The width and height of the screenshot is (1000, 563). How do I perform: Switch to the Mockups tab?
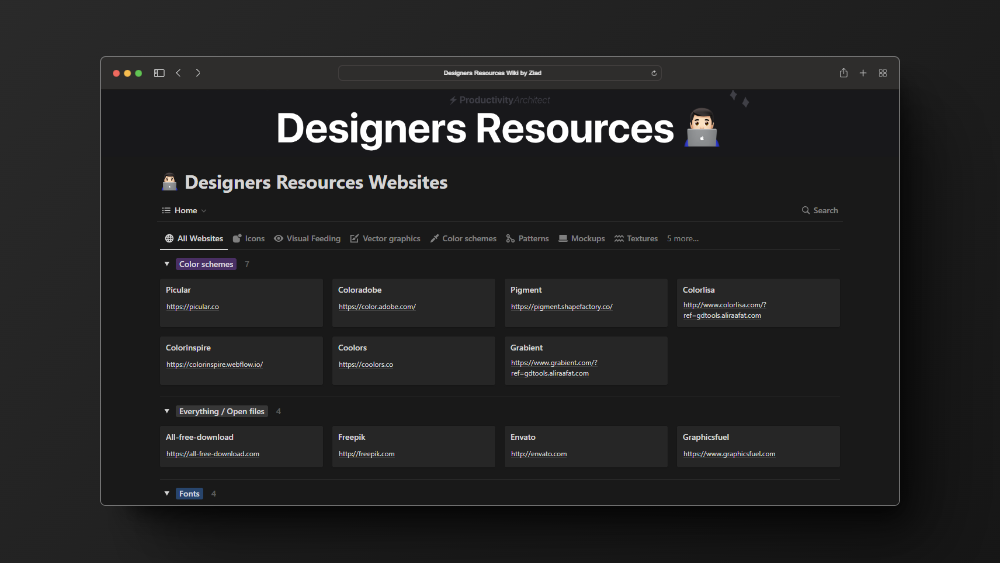(582, 238)
